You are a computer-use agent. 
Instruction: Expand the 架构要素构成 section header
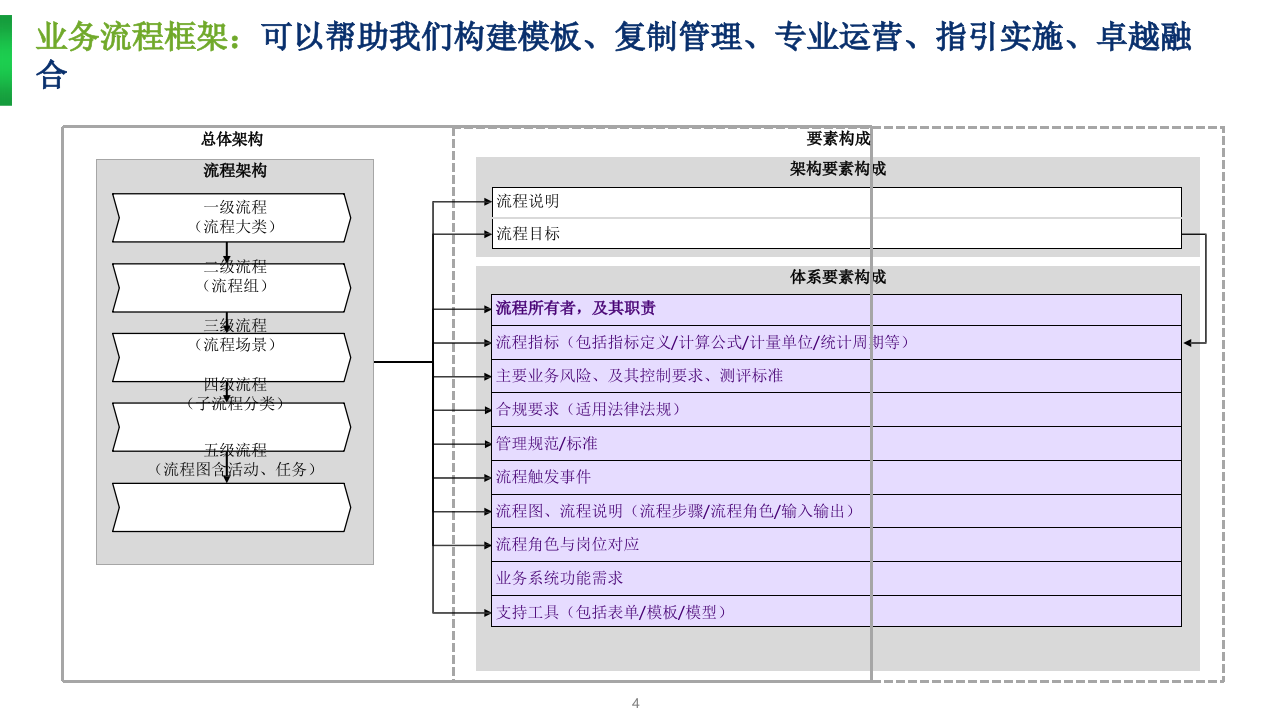coord(840,169)
